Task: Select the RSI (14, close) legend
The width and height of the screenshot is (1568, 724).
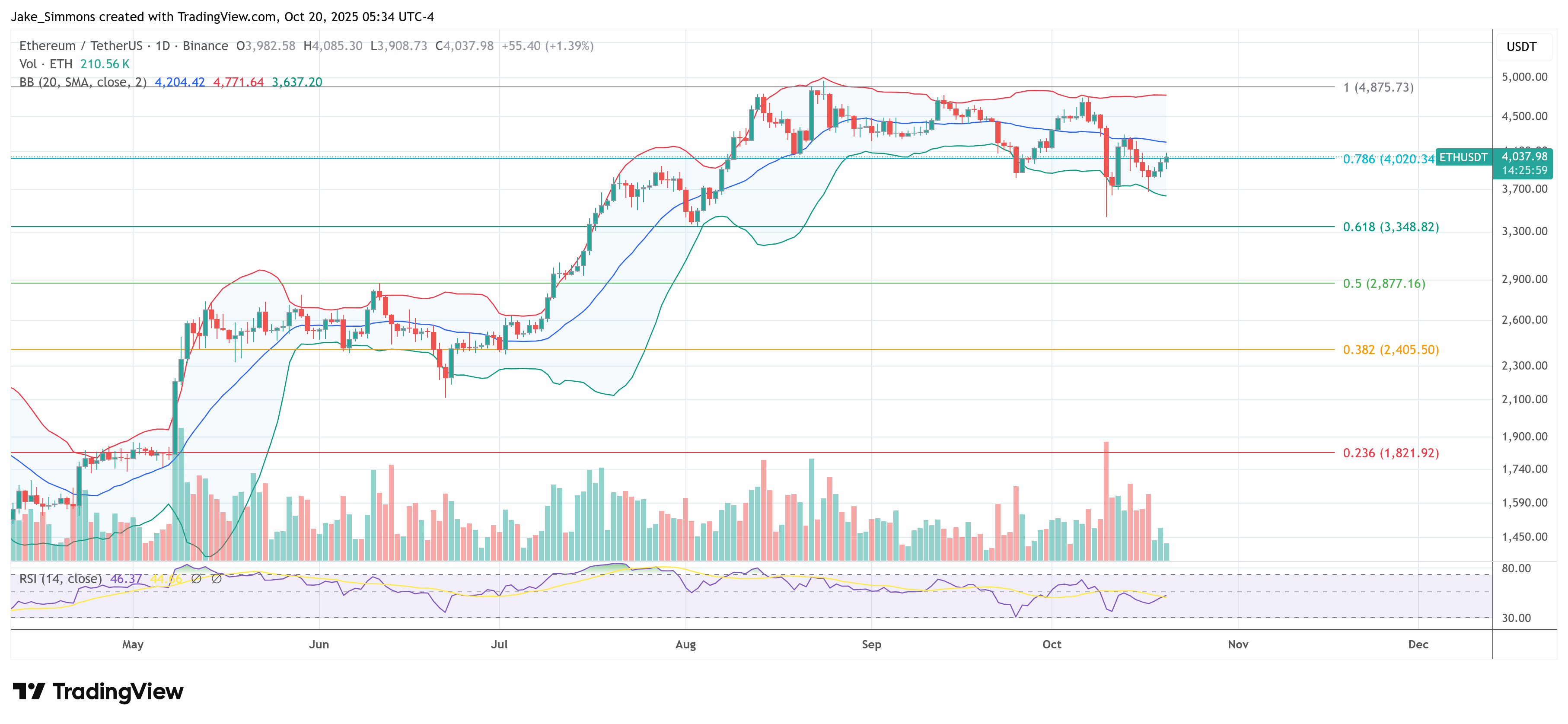Action: (60, 578)
